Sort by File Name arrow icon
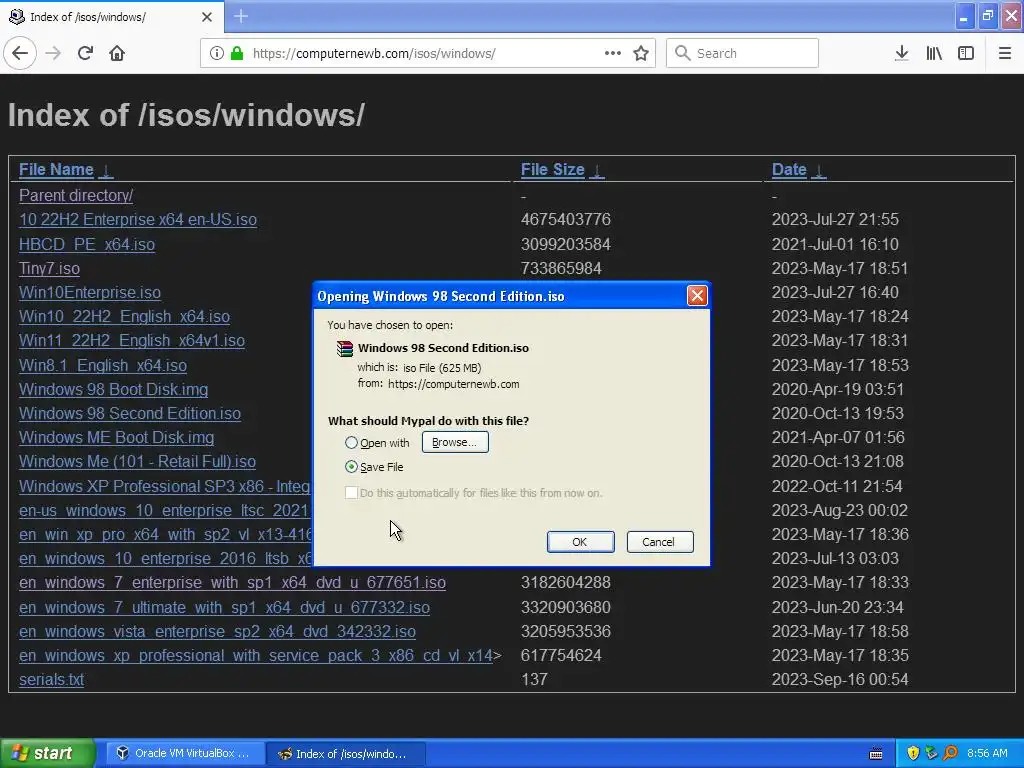1024x768 pixels. click(106, 170)
